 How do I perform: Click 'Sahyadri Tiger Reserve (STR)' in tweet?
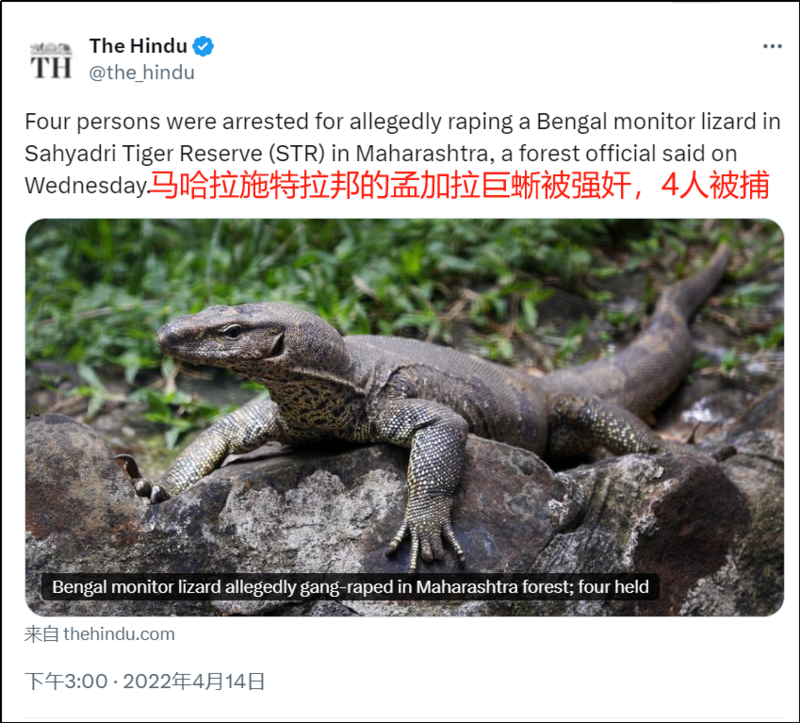[174, 154]
